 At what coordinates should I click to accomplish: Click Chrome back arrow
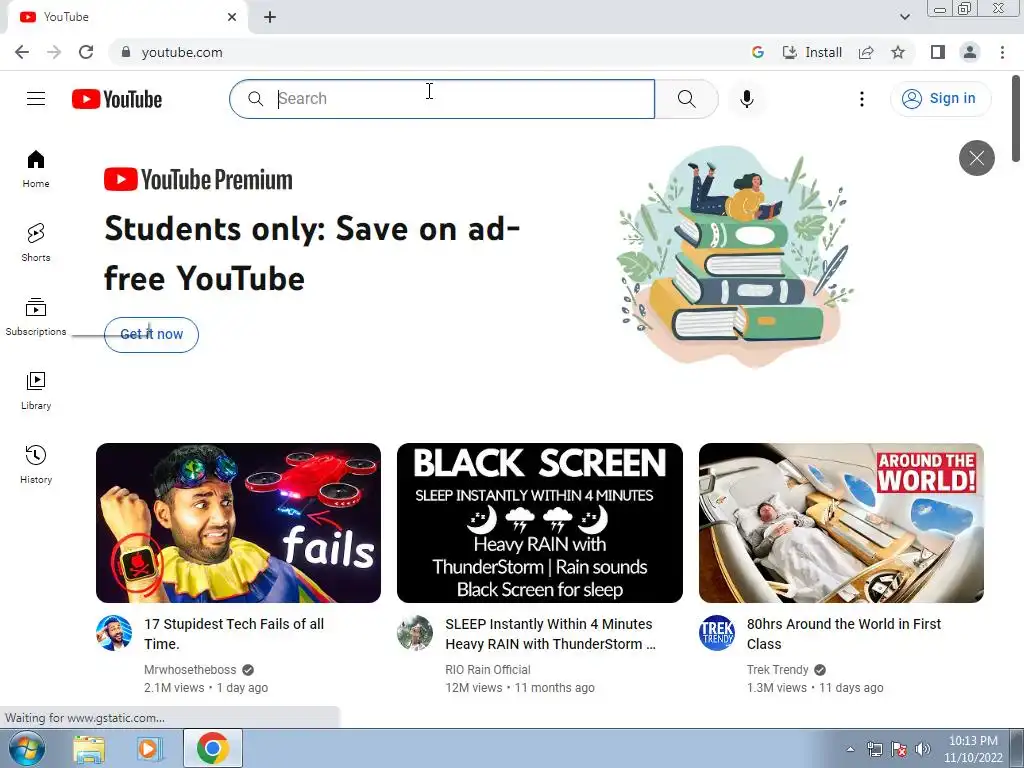click(22, 52)
